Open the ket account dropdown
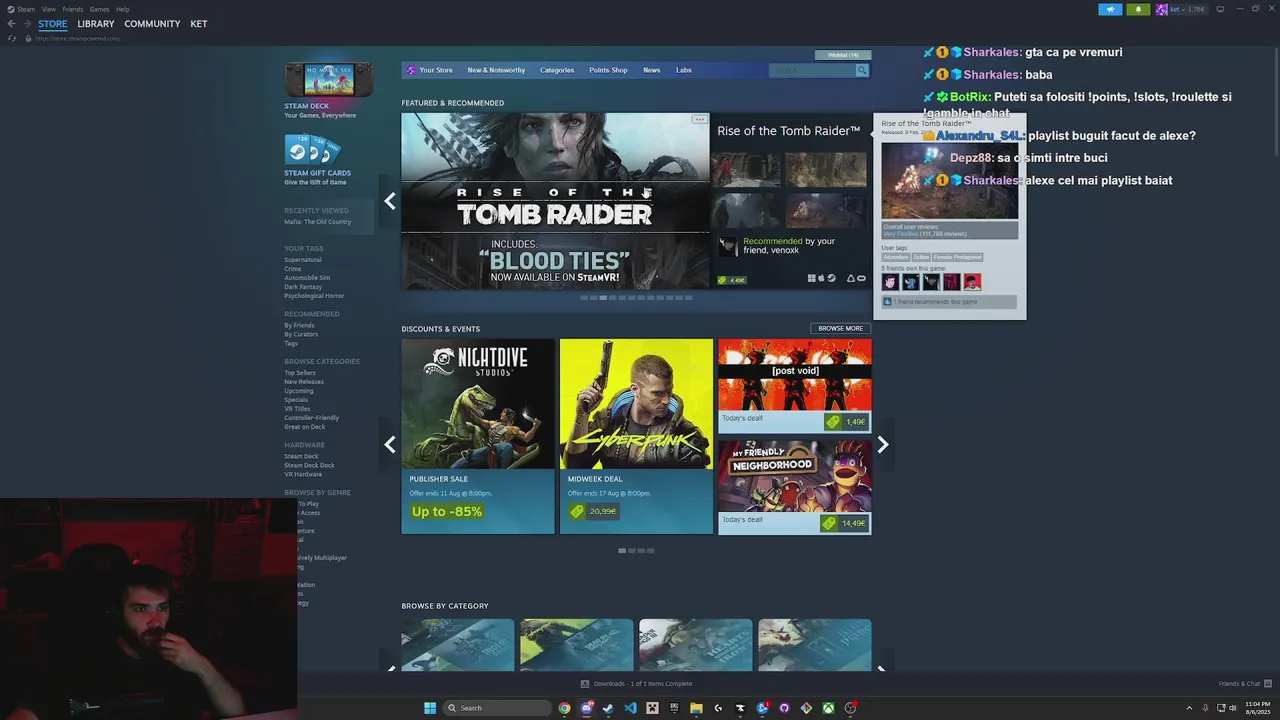 tap(1187, 9)
